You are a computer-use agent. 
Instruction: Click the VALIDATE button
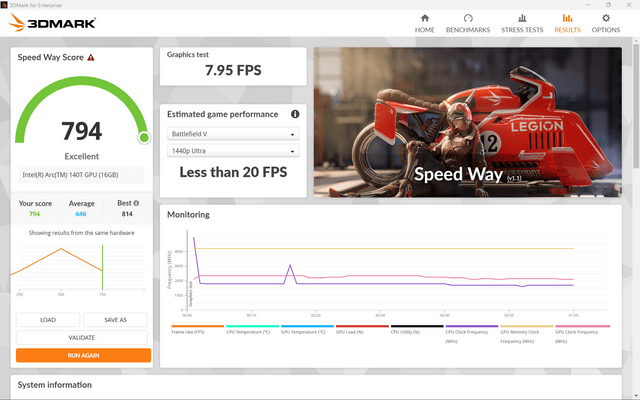coord(82,338)
